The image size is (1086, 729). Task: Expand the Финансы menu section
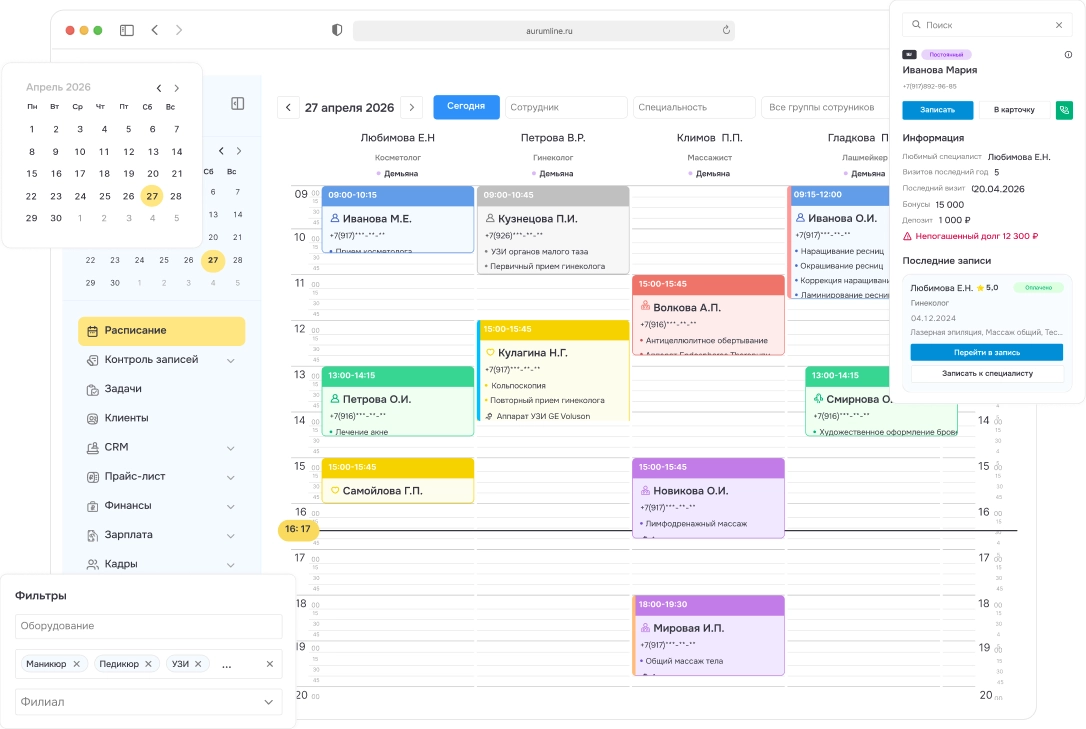click(x=231, y=506)
